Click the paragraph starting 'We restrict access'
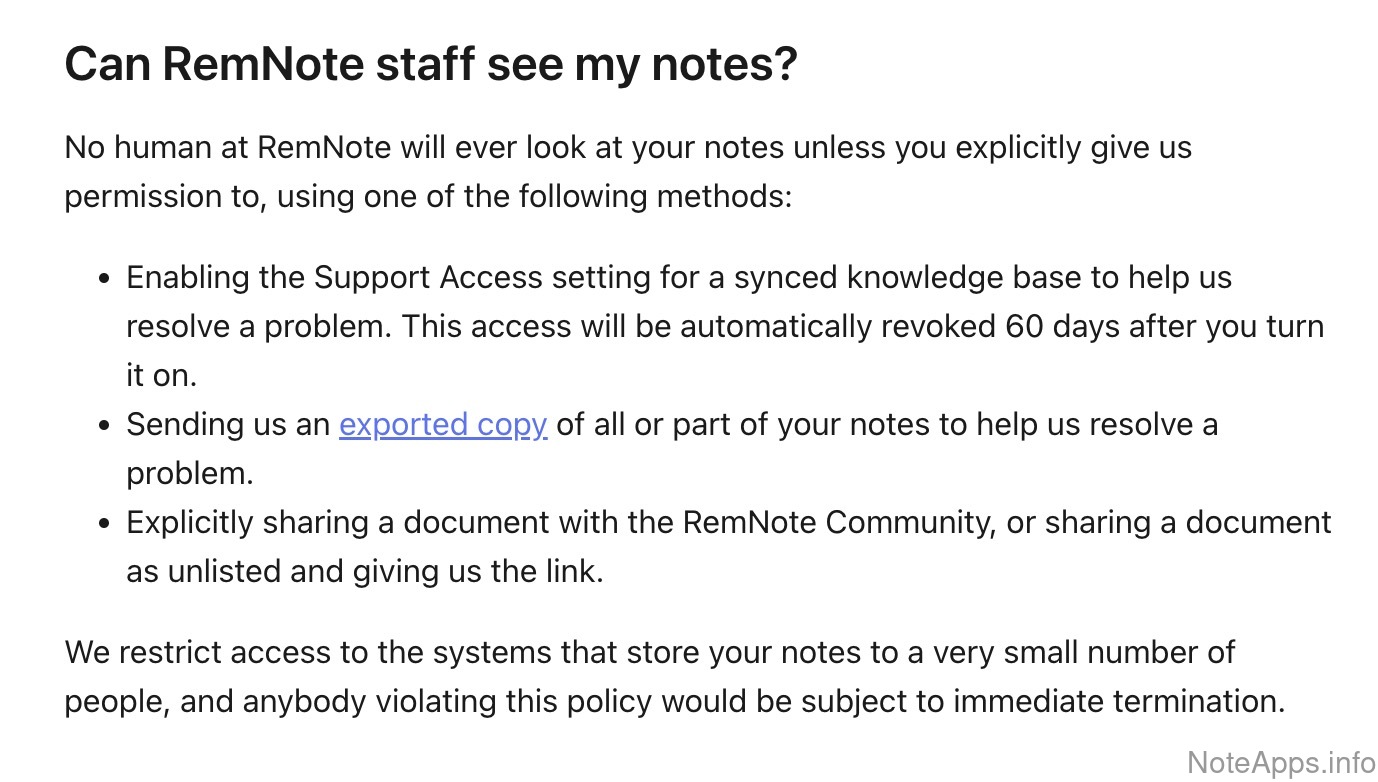This screenshot has width=1378, height=782. coord(650,653)
